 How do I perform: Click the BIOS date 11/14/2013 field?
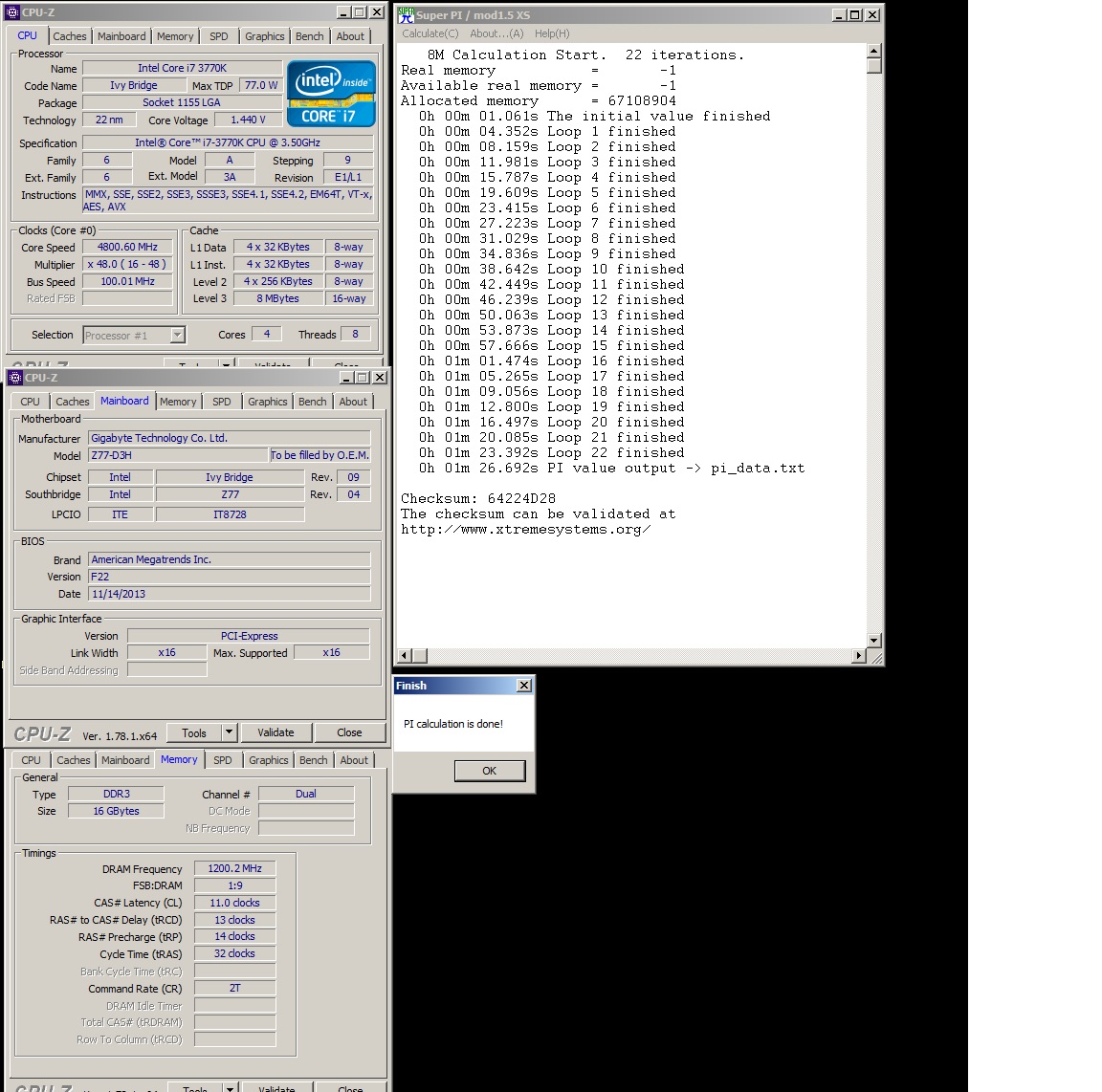pyautogui.click(x=230, y=594)
